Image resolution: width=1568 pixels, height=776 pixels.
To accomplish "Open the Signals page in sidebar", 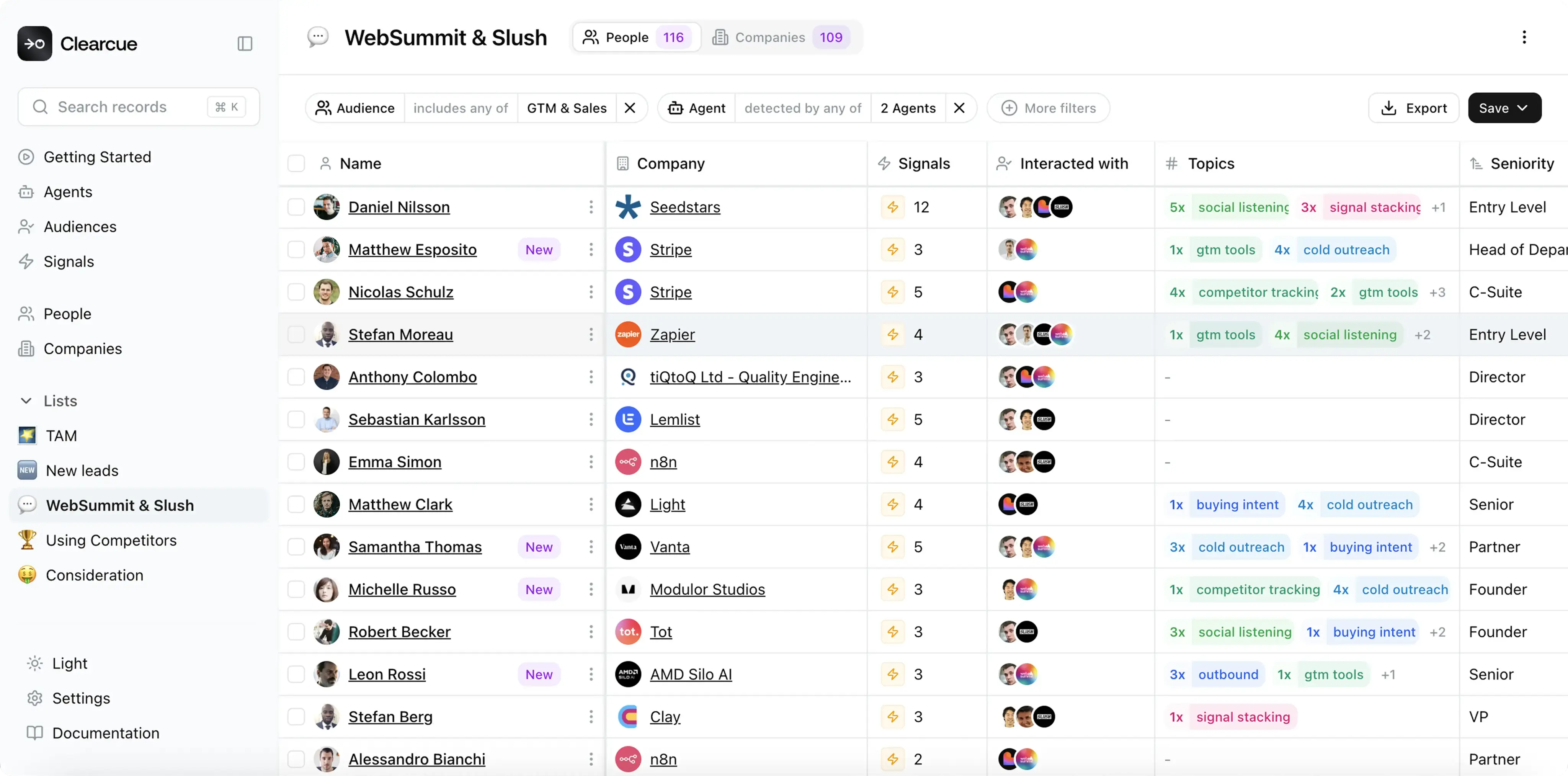I will pyautogui.click(x=68, y=262).
